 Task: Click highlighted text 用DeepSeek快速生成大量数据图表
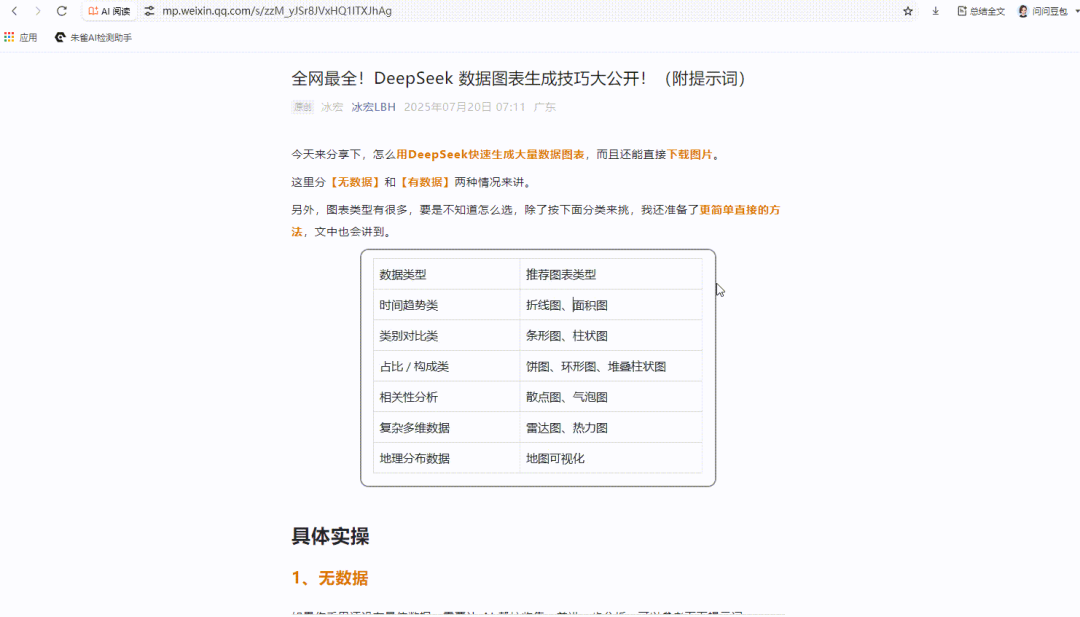click(x=490, y=154)
